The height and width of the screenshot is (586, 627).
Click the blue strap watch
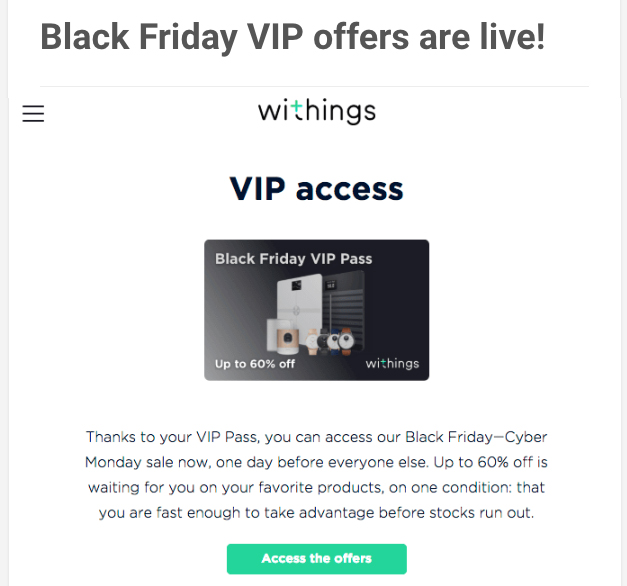333,342
